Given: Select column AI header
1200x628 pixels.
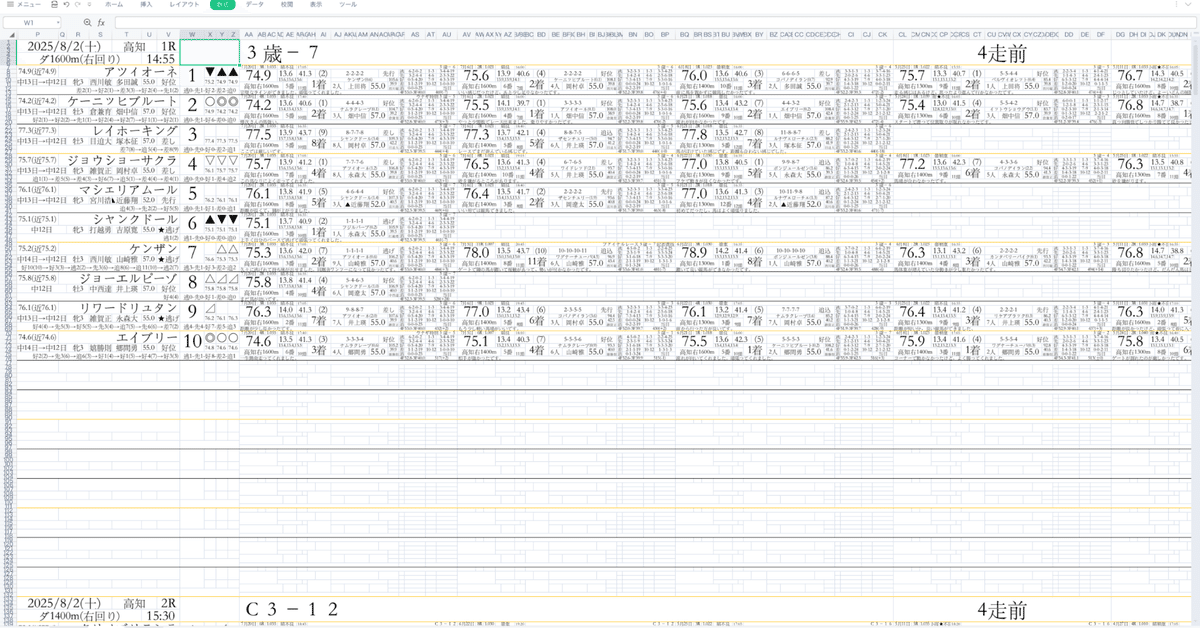Looking at the screenshot, I should [x=323, y=34].
